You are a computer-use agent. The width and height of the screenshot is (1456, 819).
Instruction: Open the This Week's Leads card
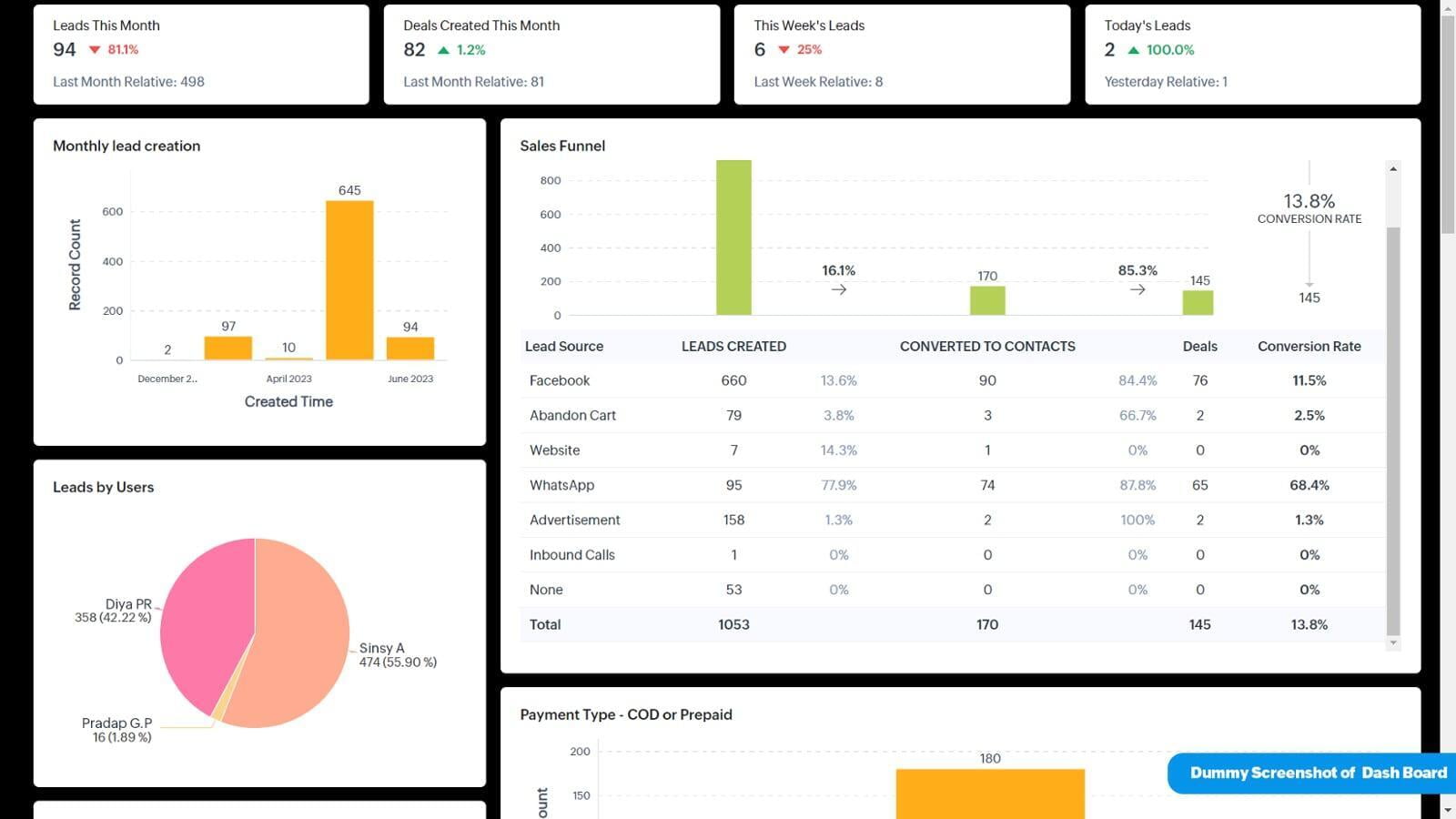[902, 55]
